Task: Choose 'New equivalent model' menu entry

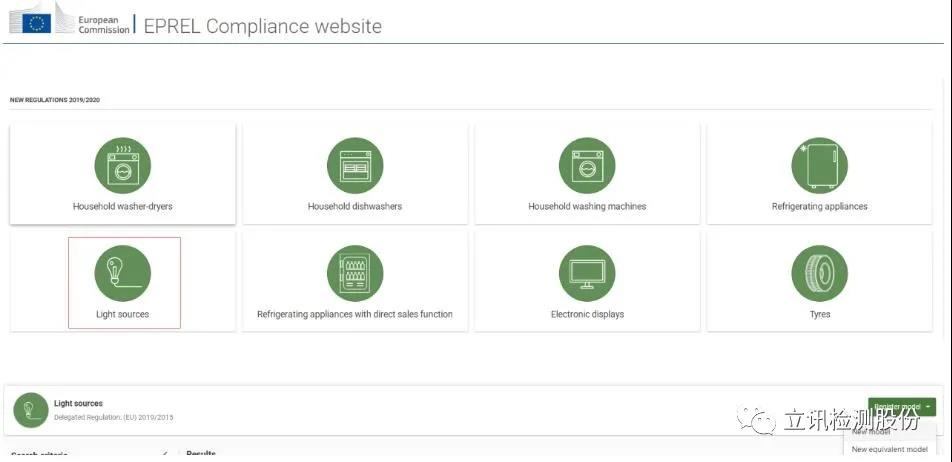Action: click(x=889, y=449)
